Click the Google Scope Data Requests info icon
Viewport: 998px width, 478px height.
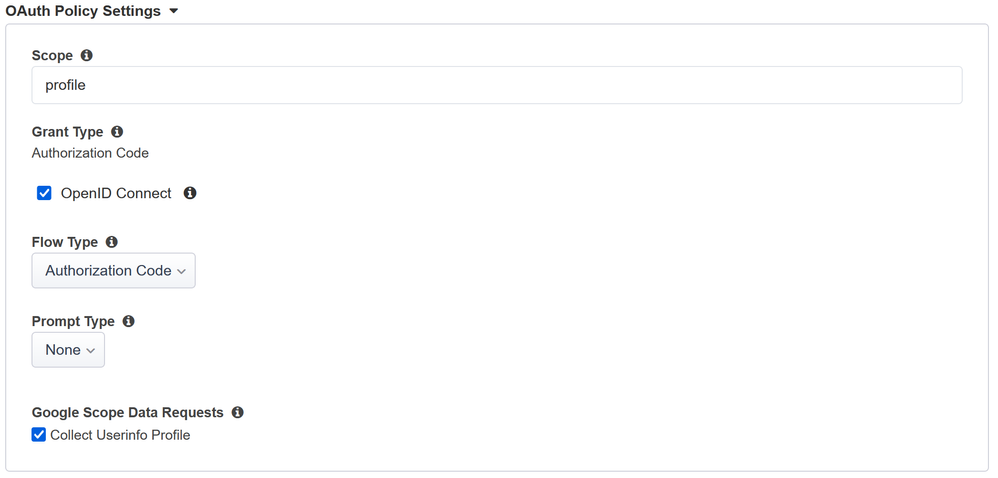(237, 412)
